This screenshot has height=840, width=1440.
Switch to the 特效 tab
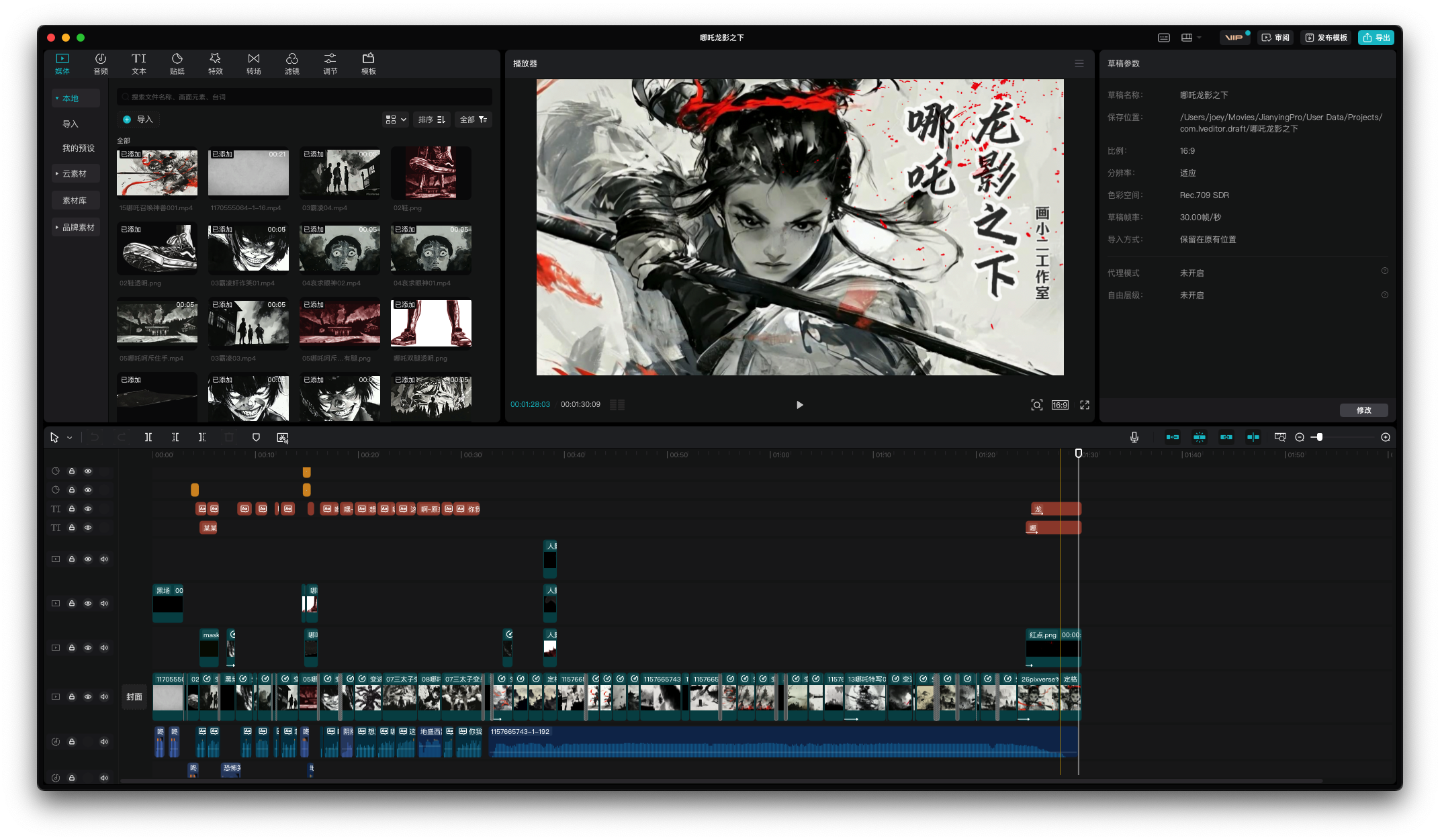[216, 64]
